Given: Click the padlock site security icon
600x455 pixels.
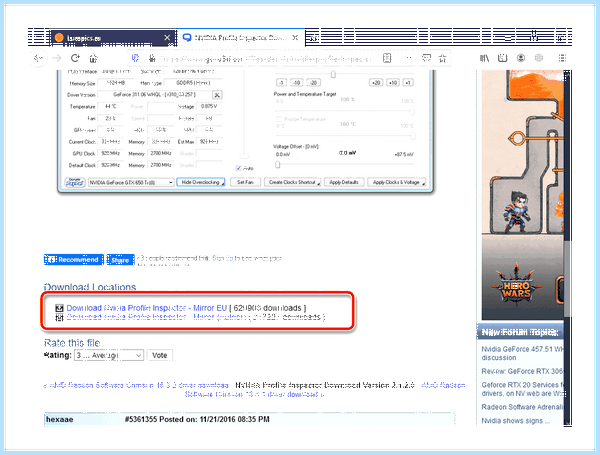Looking at the screenshot, I should pyautogui.click(x=152, y=58).
